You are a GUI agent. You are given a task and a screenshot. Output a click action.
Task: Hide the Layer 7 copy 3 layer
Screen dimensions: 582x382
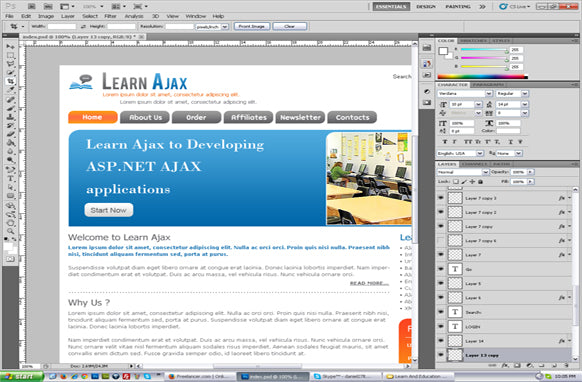coord(441,198)
